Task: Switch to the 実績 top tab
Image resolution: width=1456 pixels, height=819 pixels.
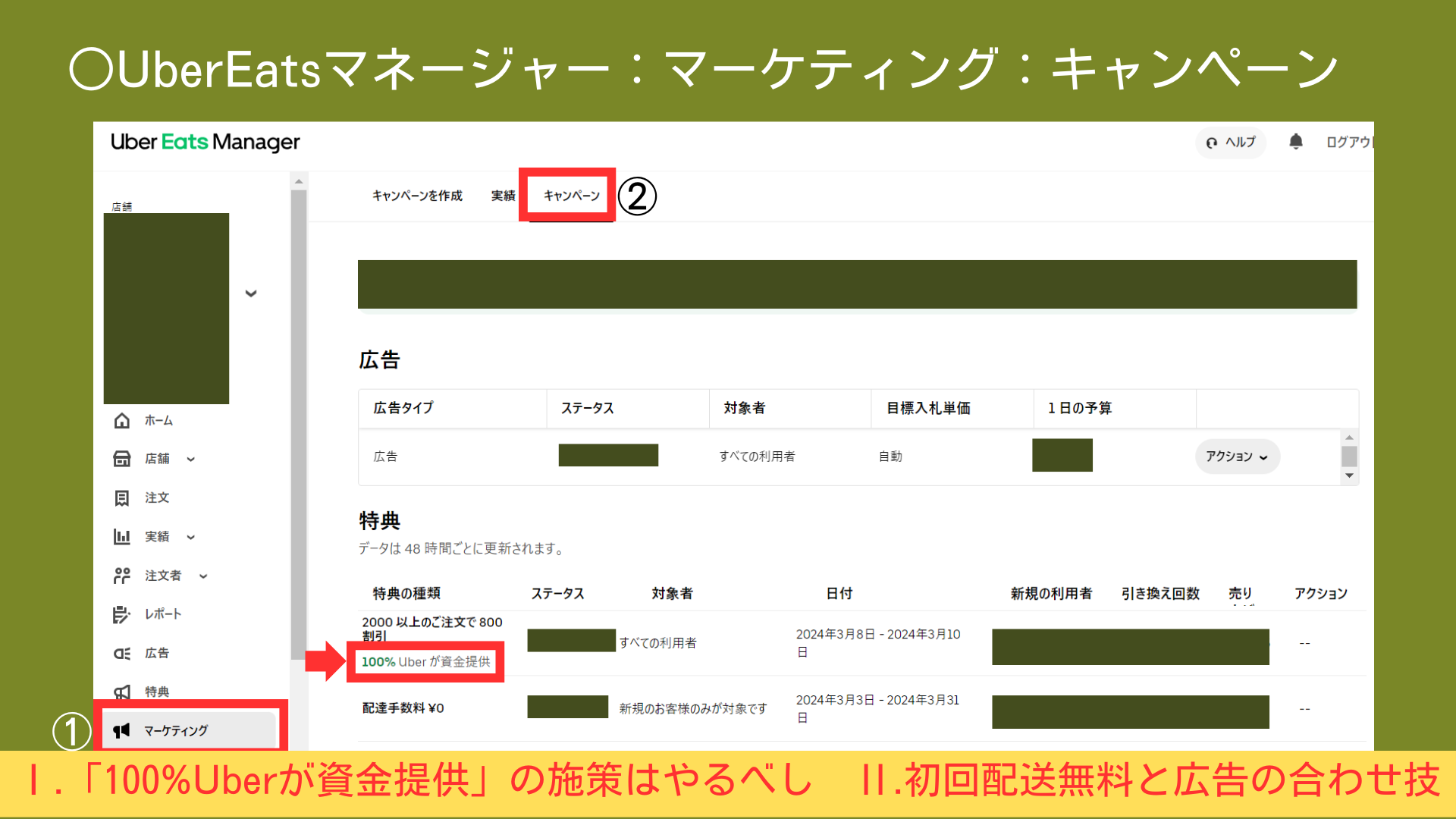Action: point(503,196)
